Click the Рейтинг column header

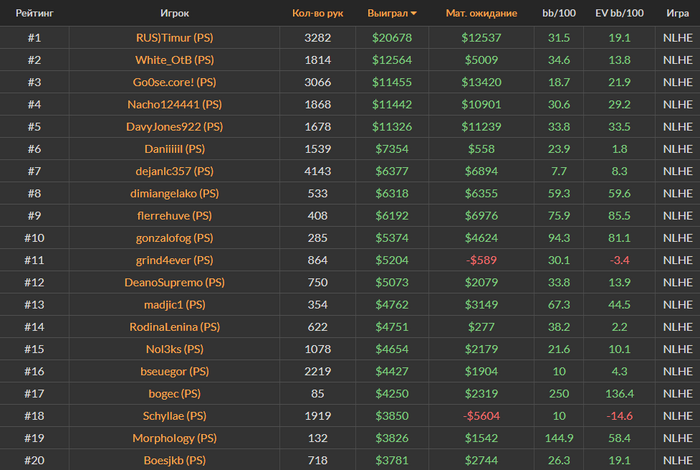(34, 13)
